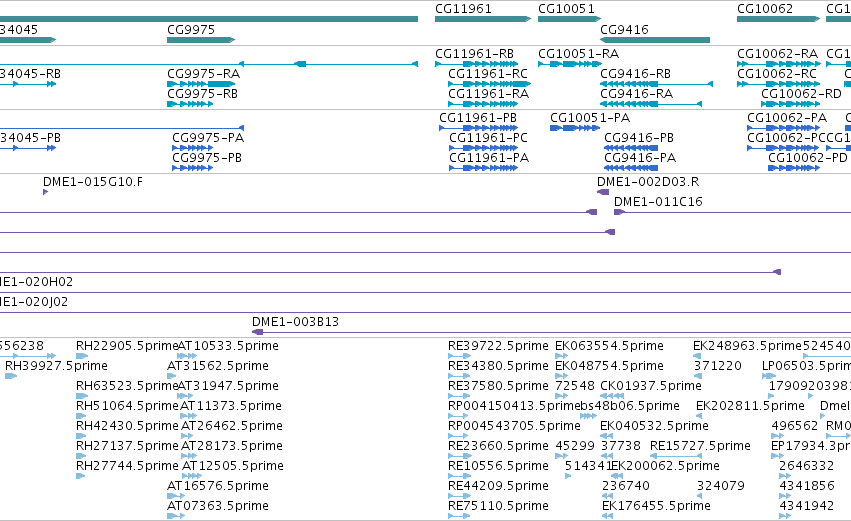Select EST AT12505.5prime
851x521 pixels.
pos(192,476)
